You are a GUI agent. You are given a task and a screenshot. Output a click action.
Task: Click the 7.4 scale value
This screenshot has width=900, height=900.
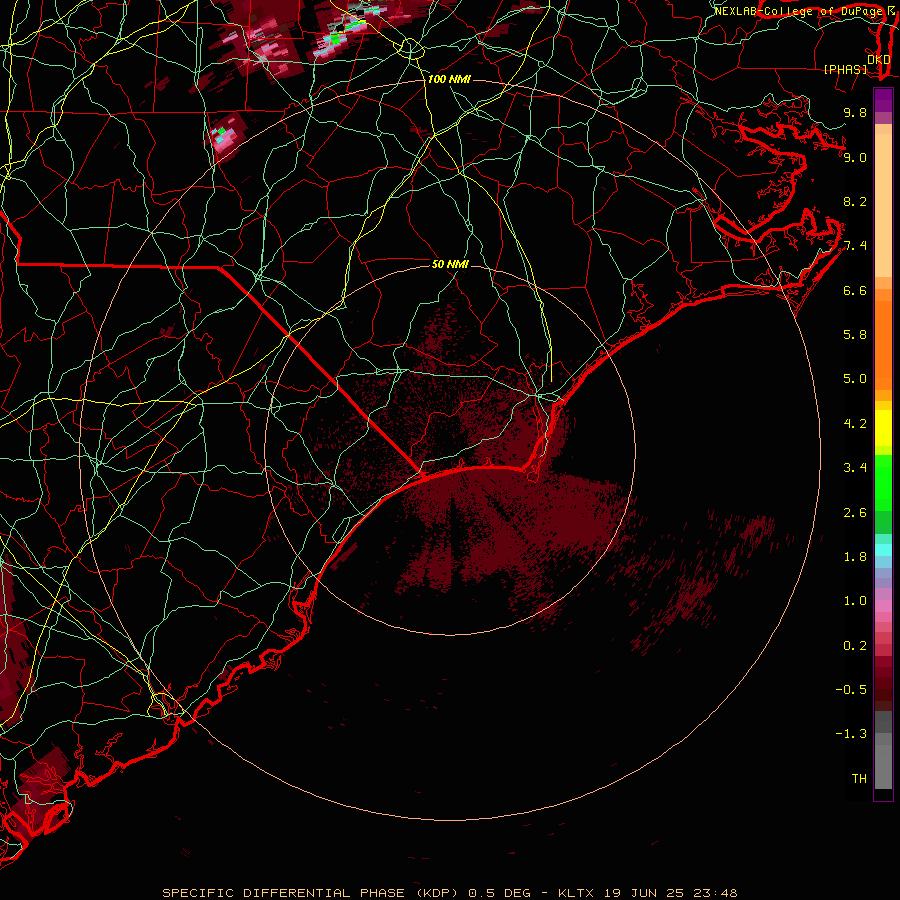855,246
